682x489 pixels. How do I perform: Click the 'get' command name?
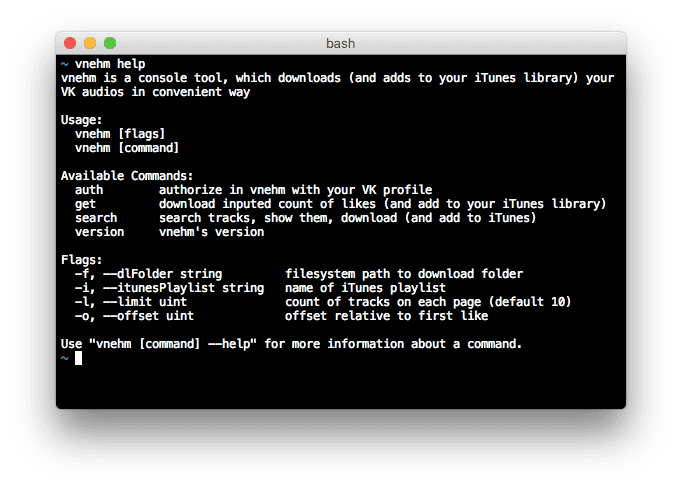pyautogui.click(x=85, y=204)
